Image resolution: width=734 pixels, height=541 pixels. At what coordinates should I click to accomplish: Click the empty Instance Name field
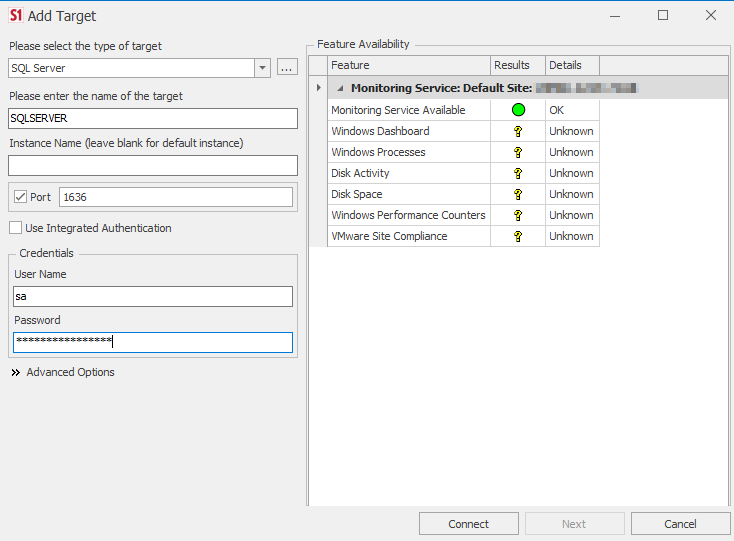153,166
